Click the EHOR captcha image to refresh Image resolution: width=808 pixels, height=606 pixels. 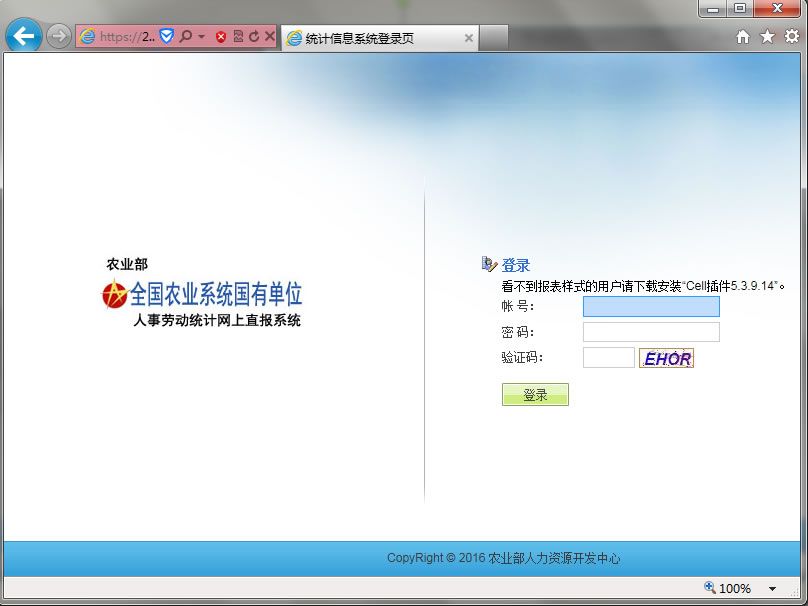click(x=667, y=358)
